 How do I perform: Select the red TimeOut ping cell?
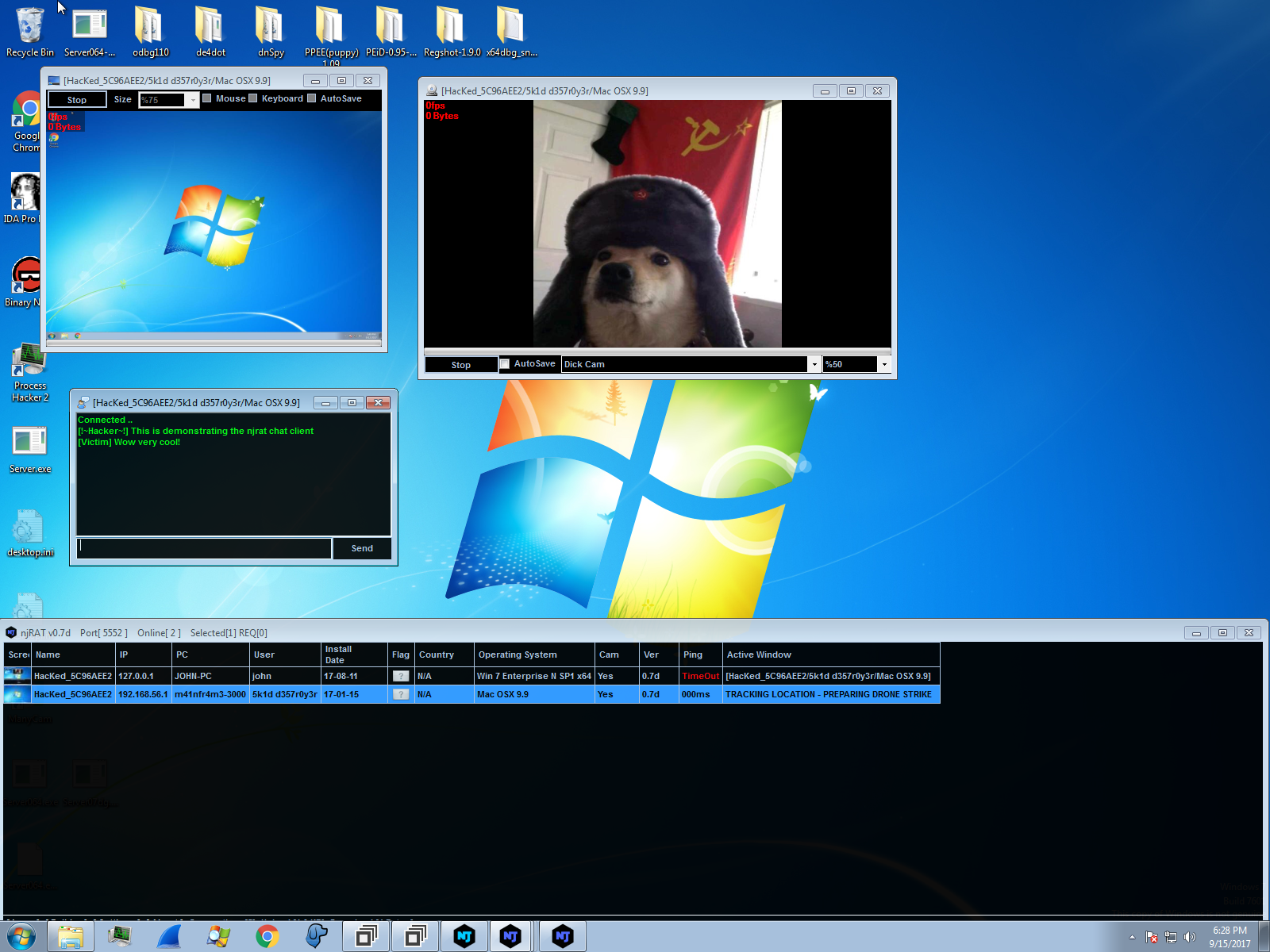pos(700,676)
